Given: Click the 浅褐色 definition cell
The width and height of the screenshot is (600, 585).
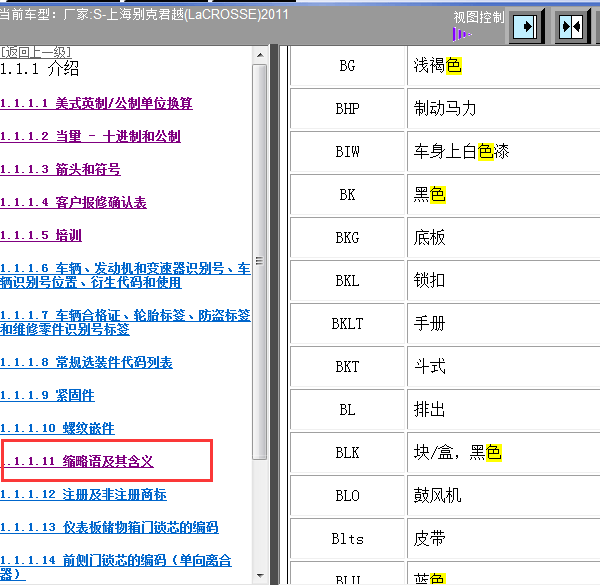Looking at the screenshot, I should pyautogui.click(x=503, y=66).
